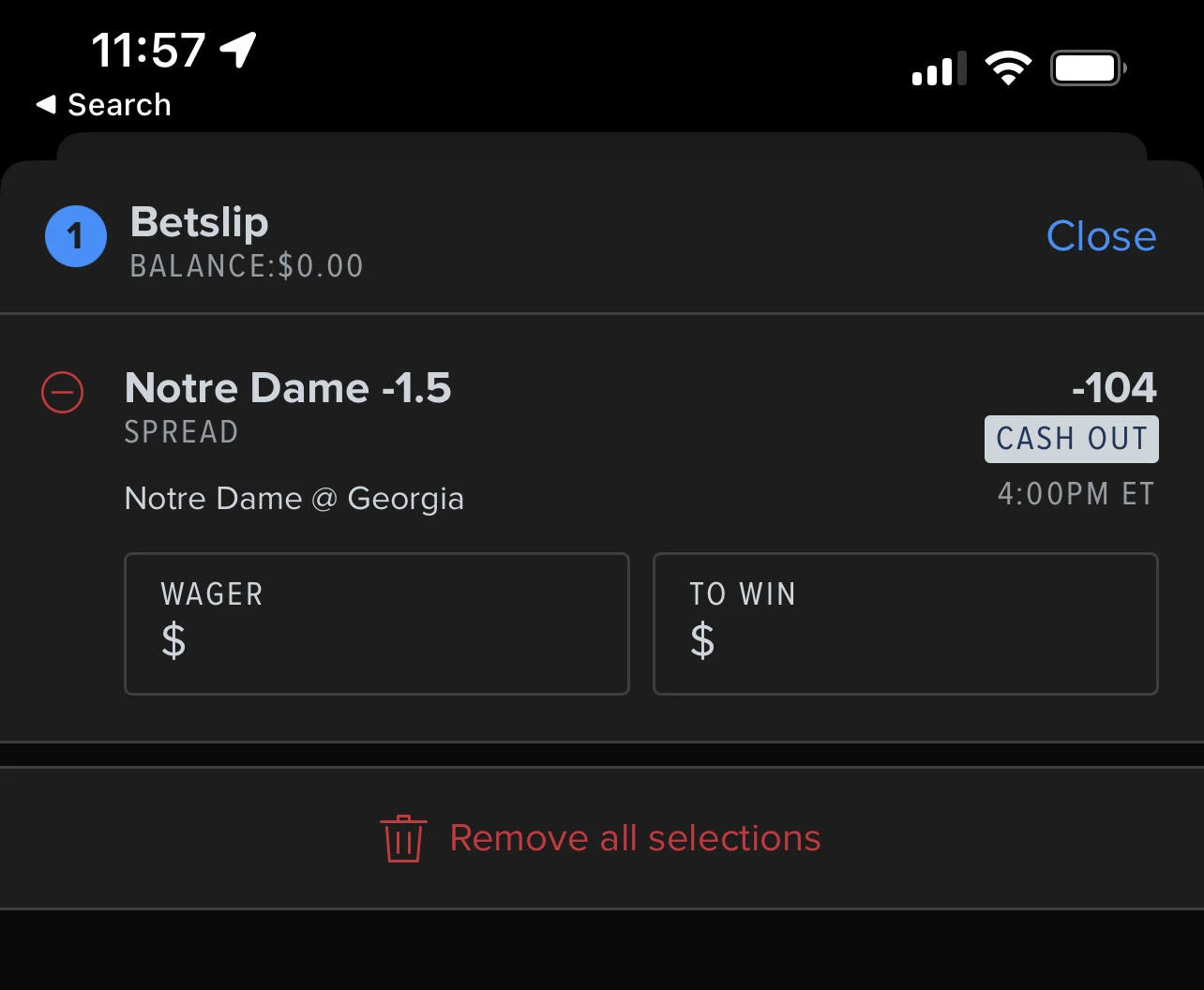Tap the battery indicator icon
This screenshot has height=990, width=1204.
[1088, 68]
